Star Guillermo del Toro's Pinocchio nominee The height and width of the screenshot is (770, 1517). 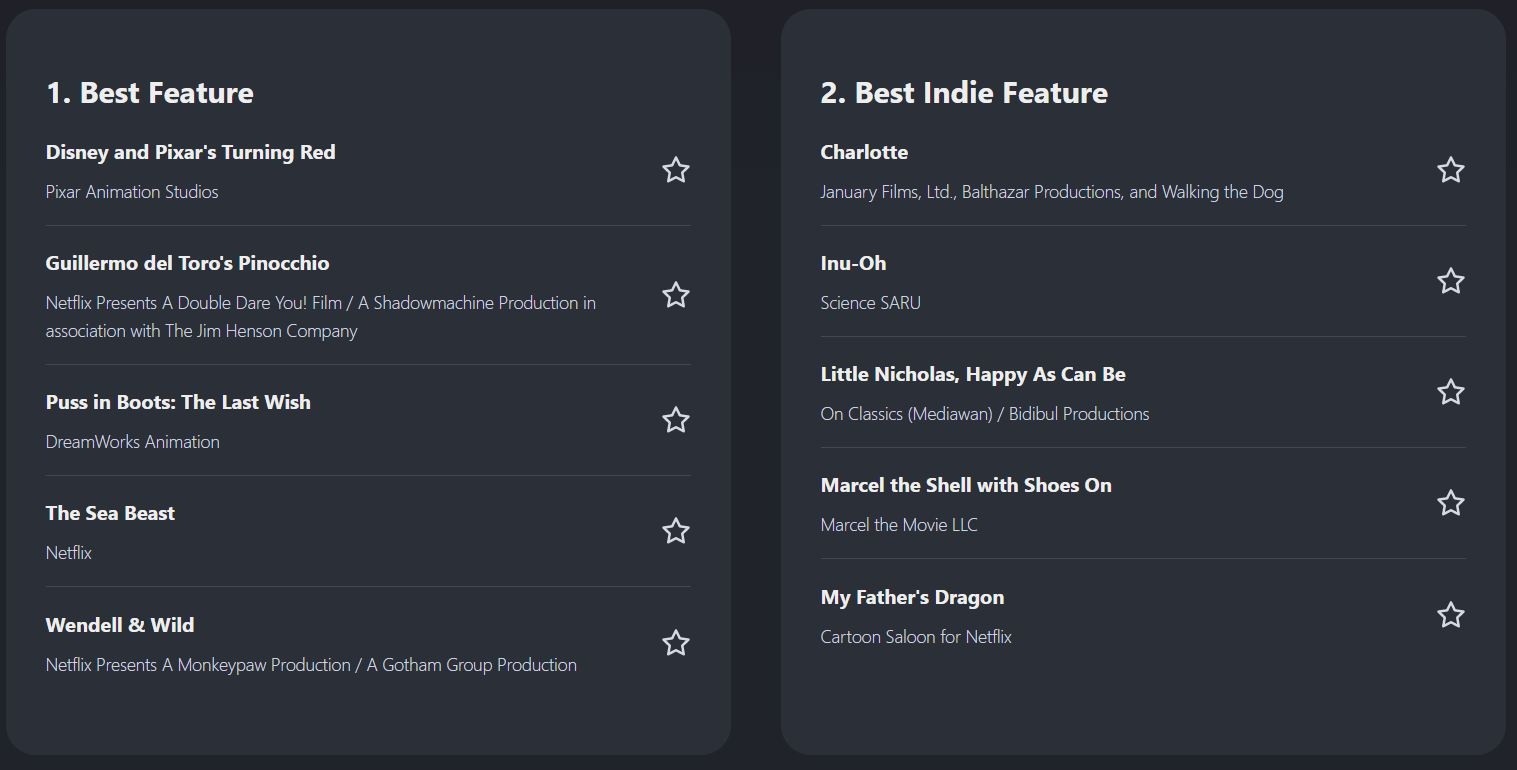[x=676, y=295]
